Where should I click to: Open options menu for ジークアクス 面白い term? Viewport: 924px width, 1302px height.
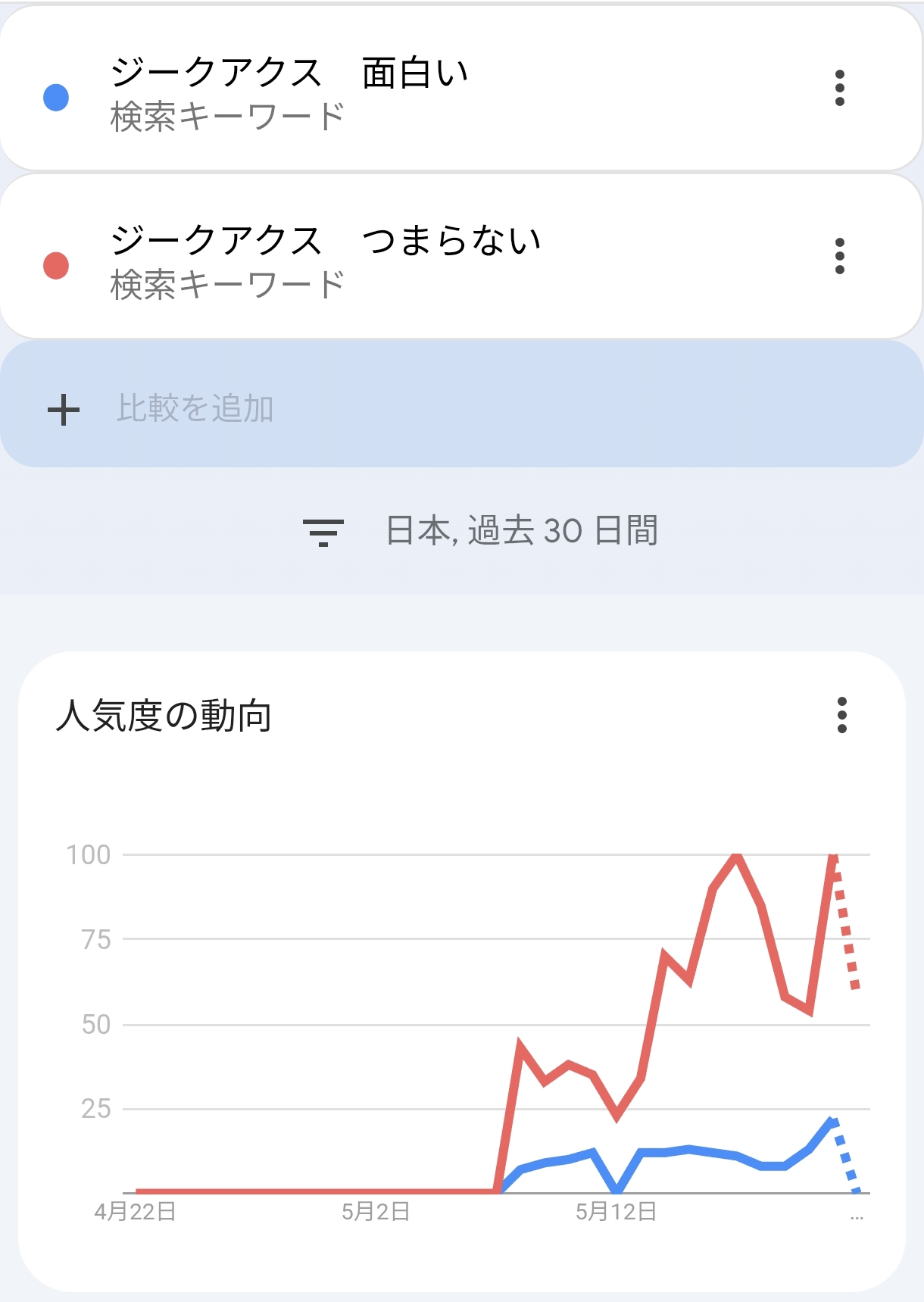point(839,89)
